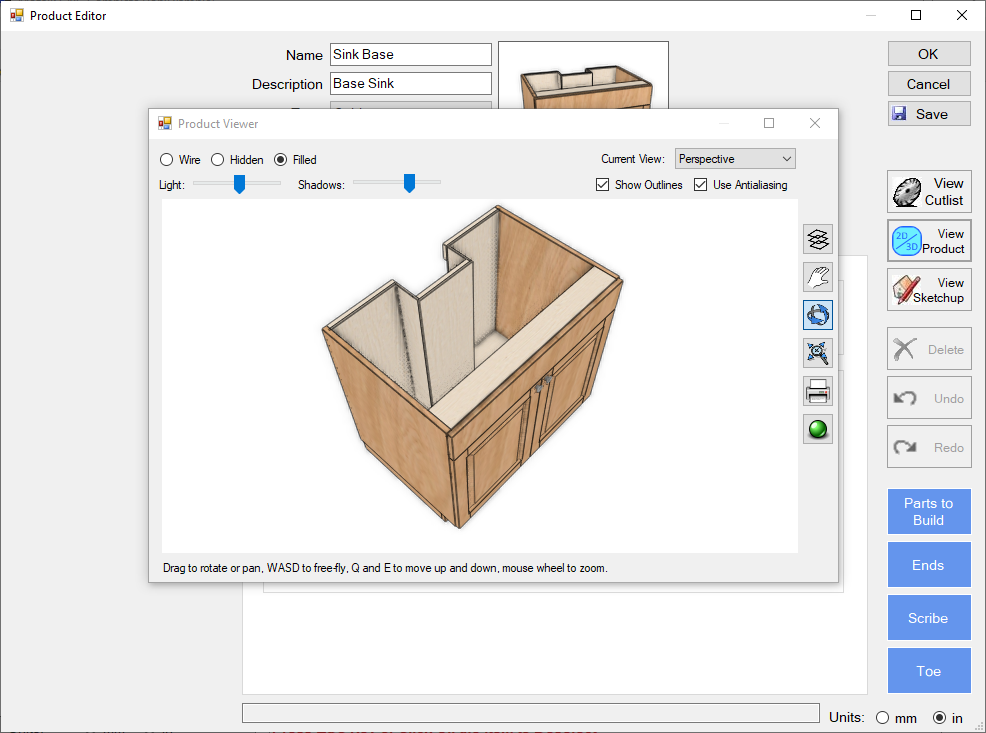
Task: Print the product view
Action: tap(818, 391)
